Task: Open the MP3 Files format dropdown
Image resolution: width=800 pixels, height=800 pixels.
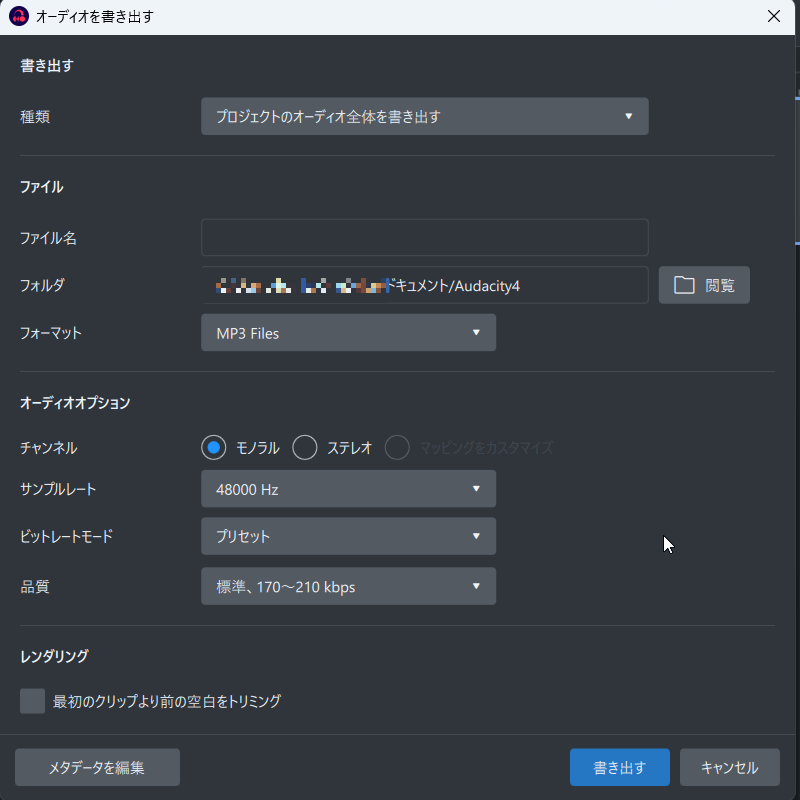Action: pos(348,333)
